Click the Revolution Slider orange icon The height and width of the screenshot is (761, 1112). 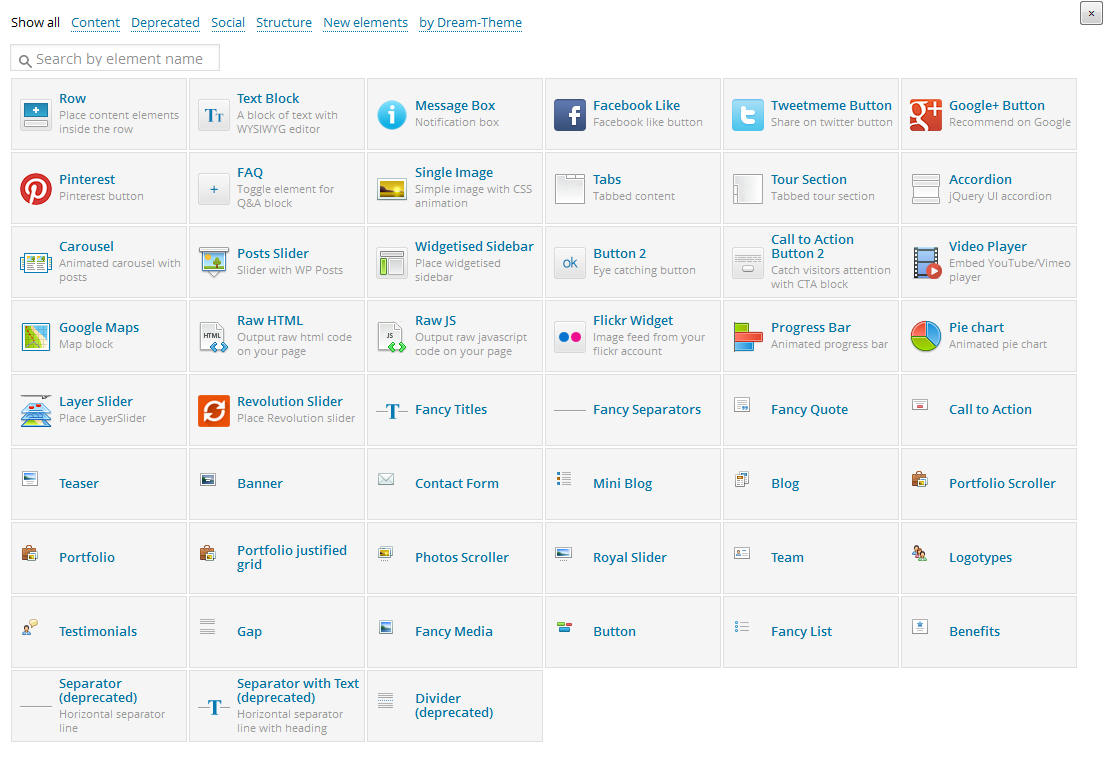point(214,411)
